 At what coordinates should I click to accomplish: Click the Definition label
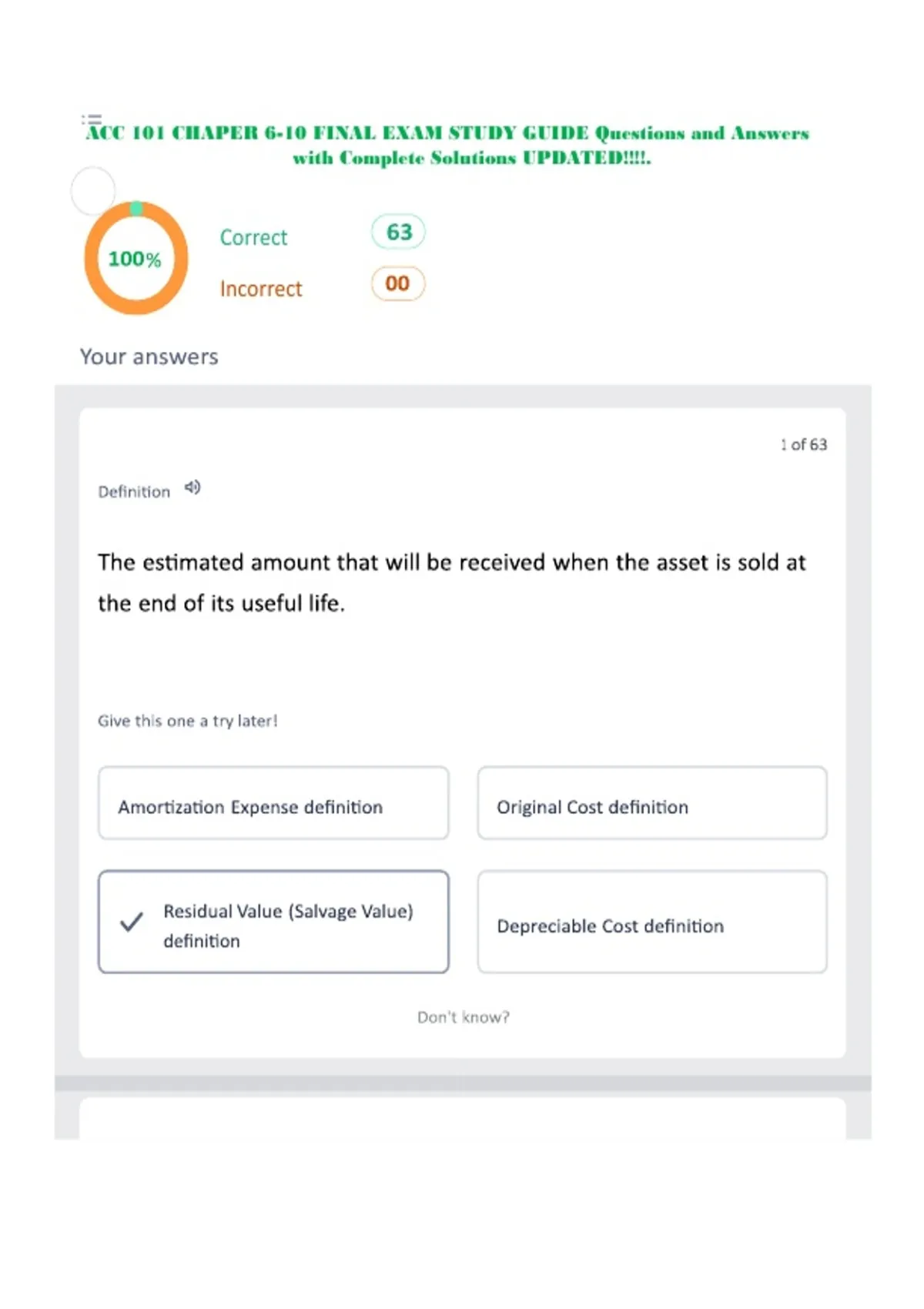tap(134, 491)
